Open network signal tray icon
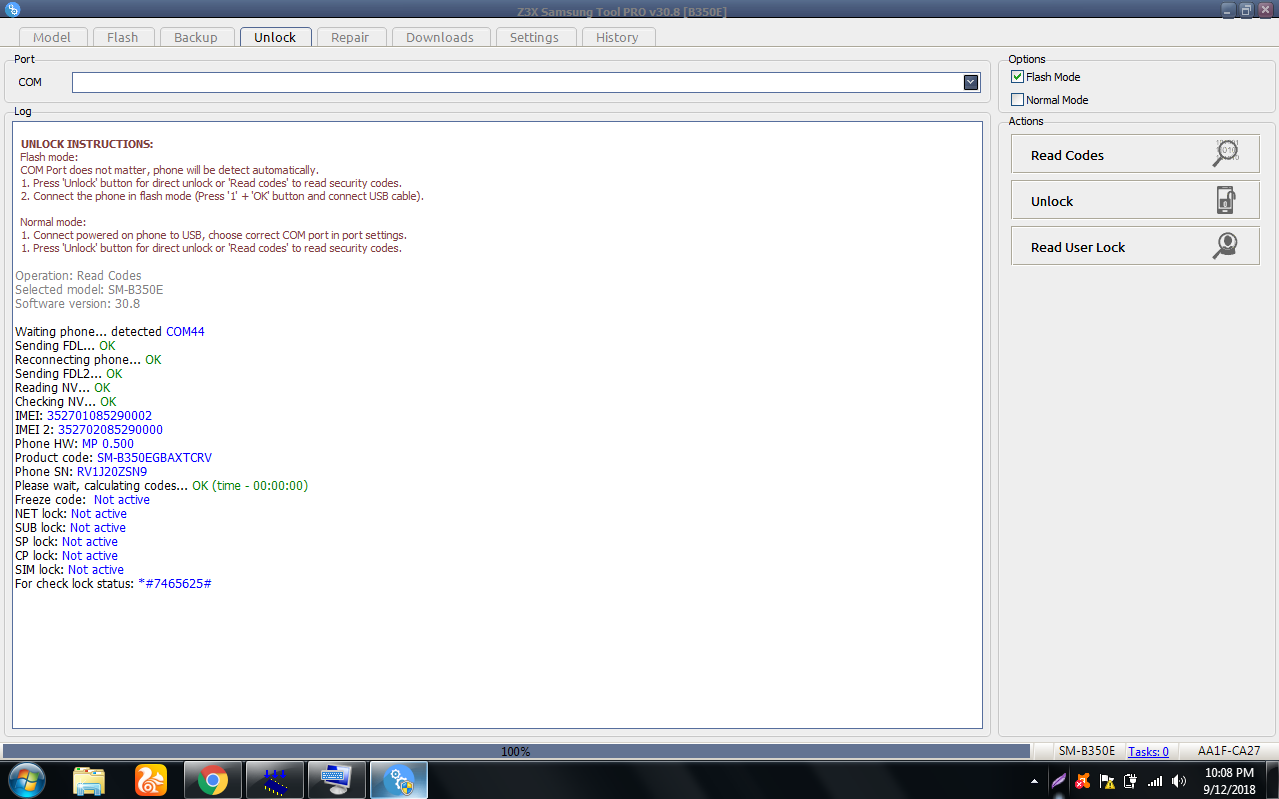Screen dimensions: 1279x799 pyautogui.click(x=1155, y=781)
